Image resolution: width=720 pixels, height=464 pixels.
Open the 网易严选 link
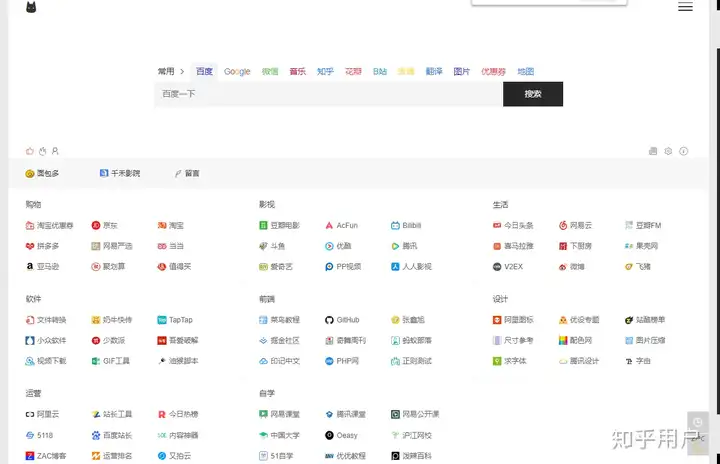point(112,246)
